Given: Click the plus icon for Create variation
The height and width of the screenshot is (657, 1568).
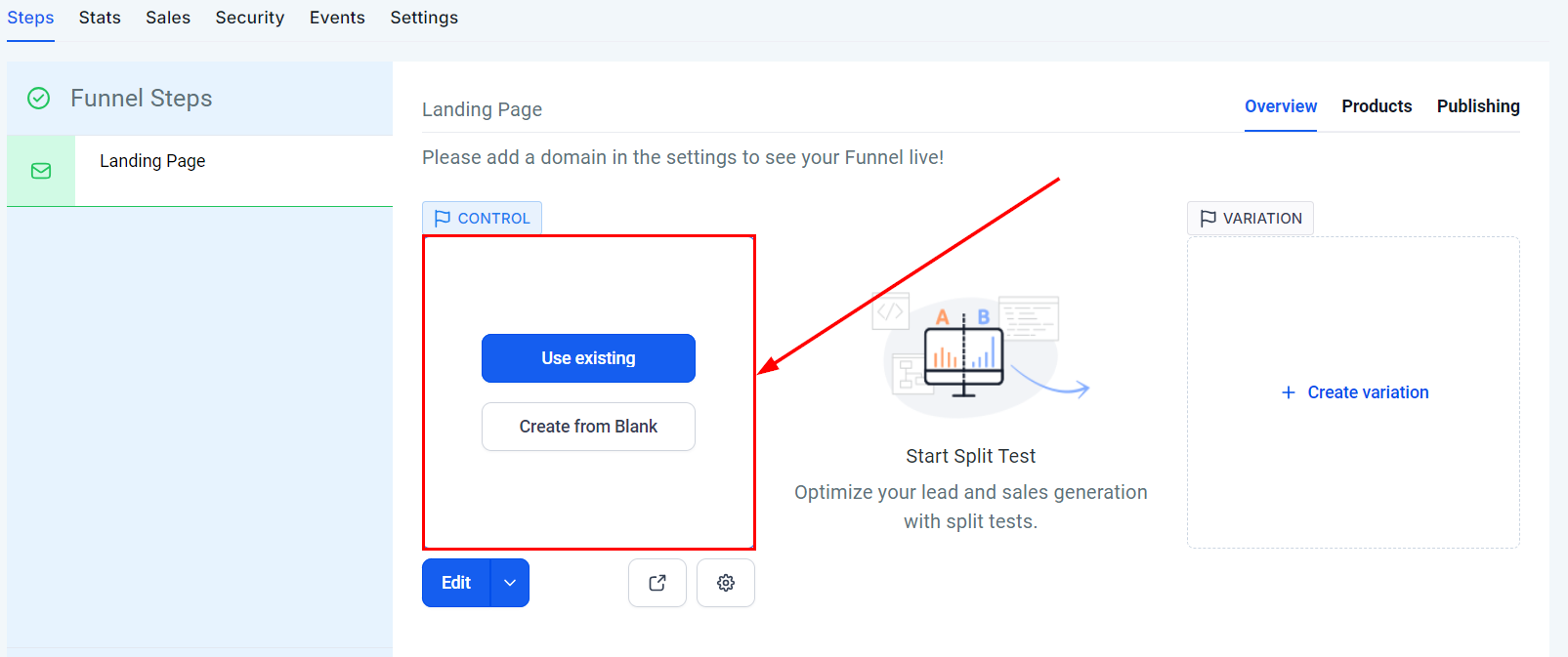Looking at the screenshot, I should point(1289,392).
